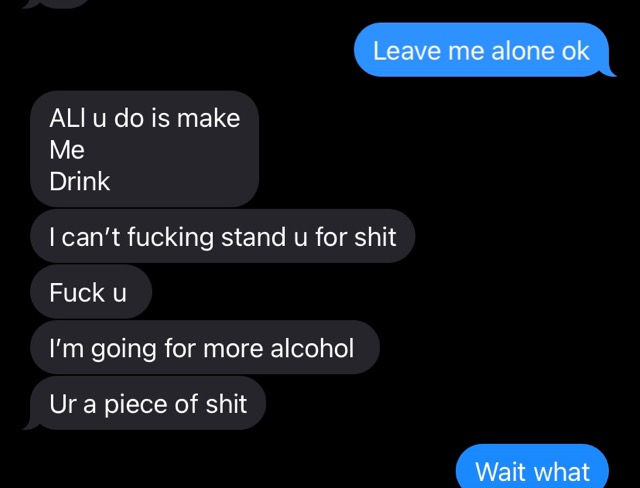Click the word "Leave" in the blue bubble

point(407,51)
